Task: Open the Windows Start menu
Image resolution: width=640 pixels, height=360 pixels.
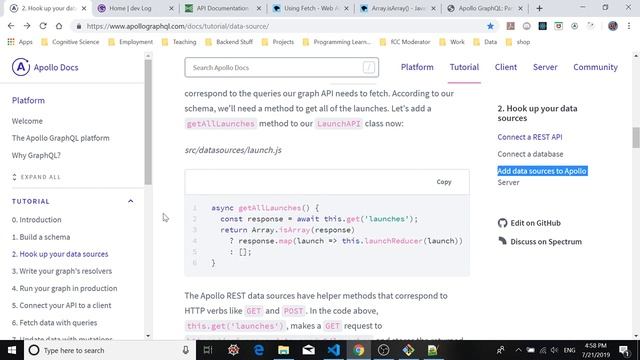Action: point(12,350)
